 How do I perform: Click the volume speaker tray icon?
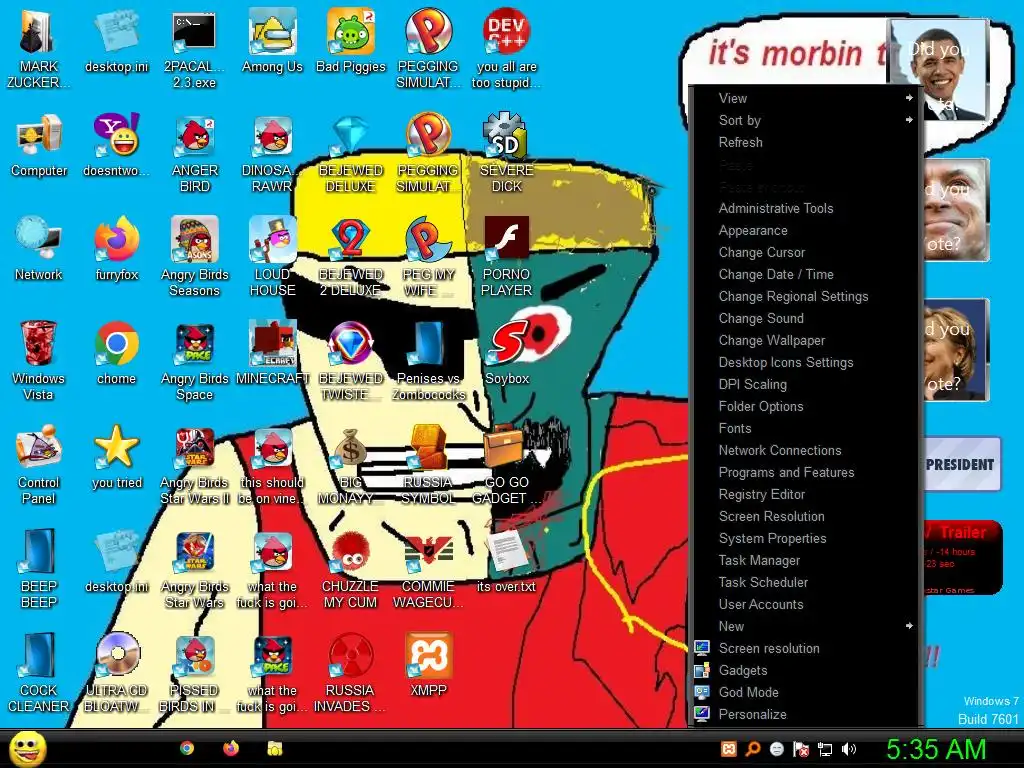pos(849,749)
